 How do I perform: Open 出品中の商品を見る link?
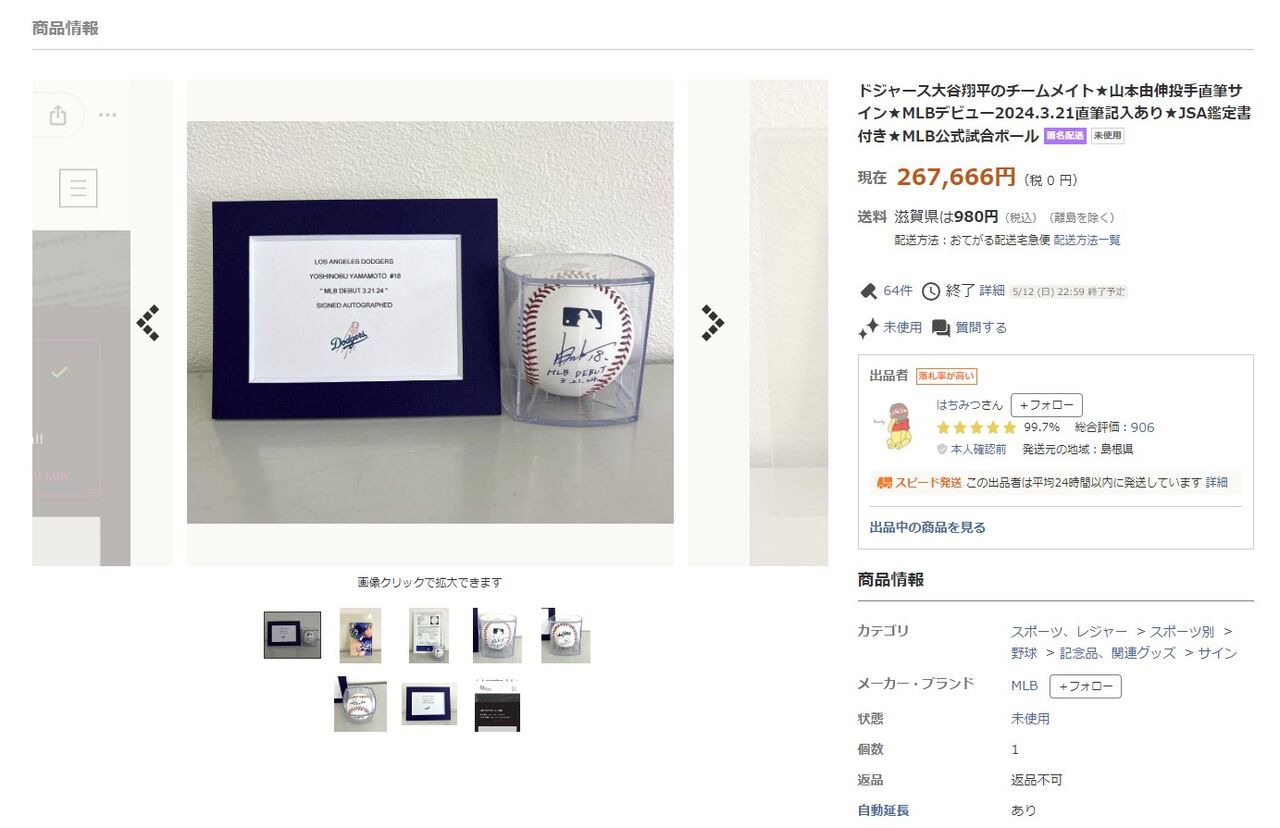(927, 527)
